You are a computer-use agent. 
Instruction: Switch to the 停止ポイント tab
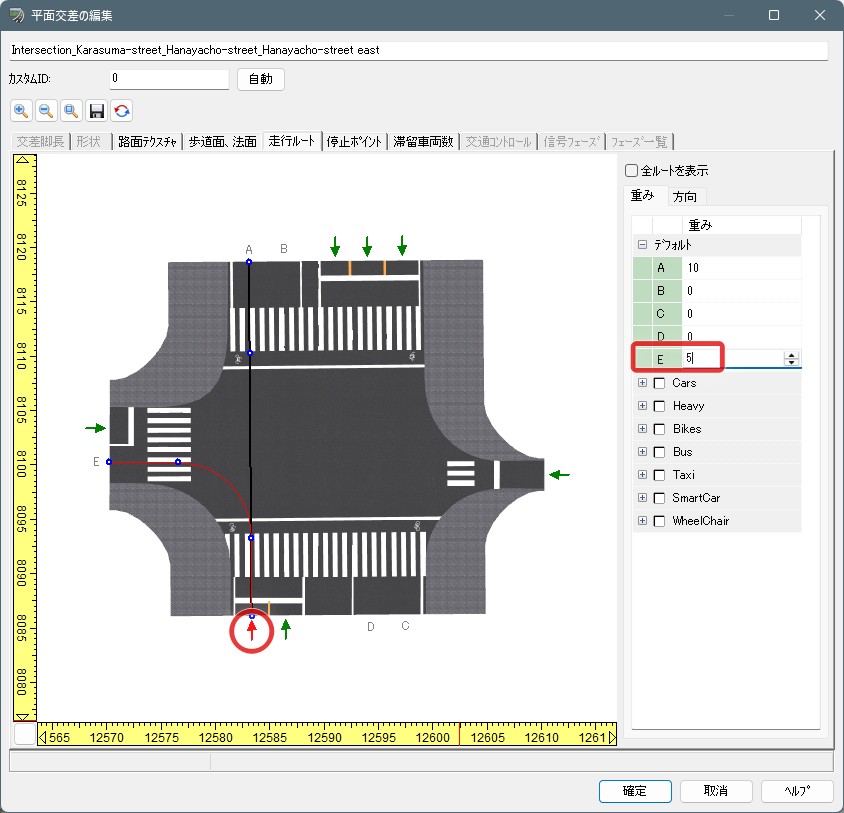355,142
